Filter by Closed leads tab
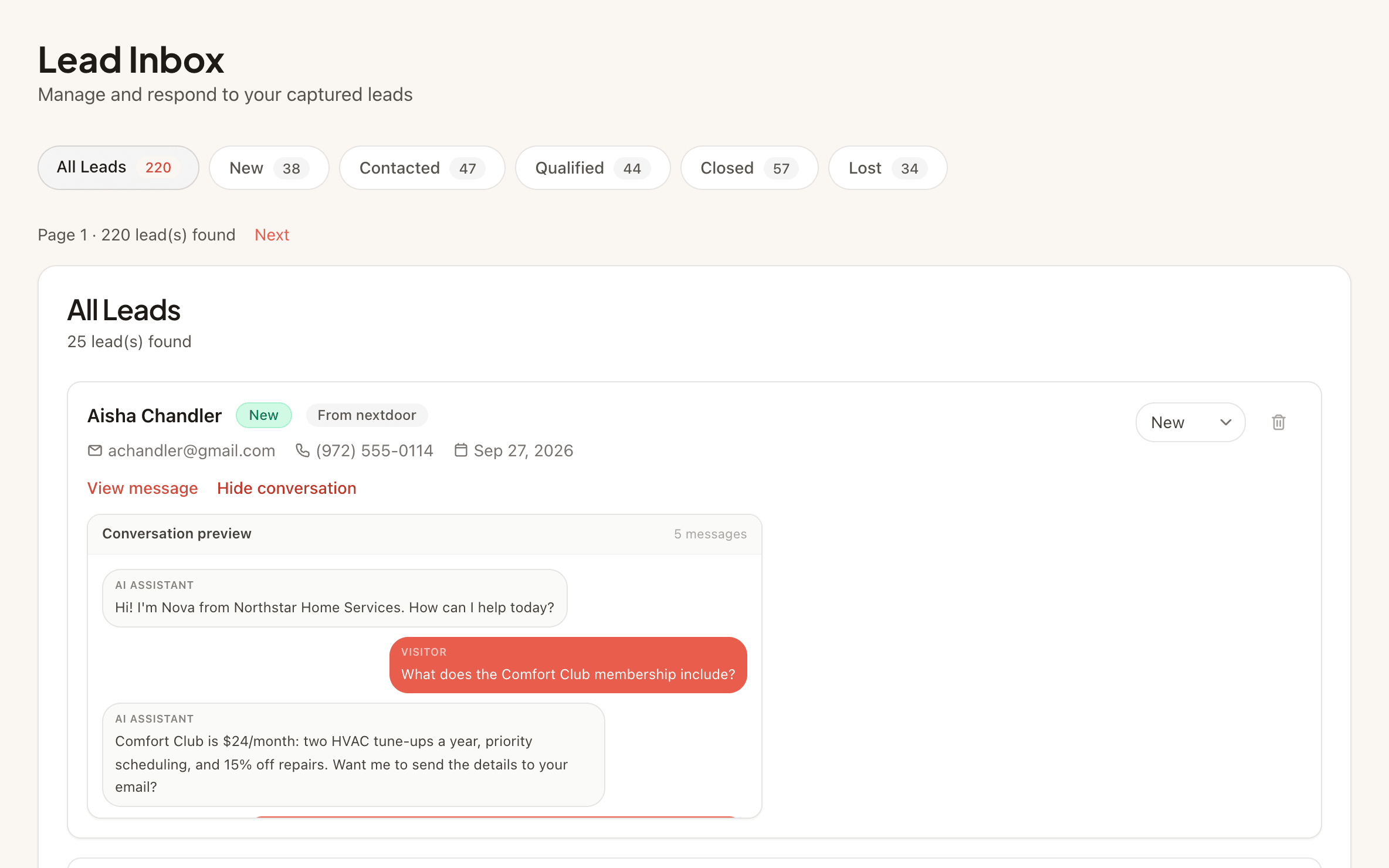 750,168
